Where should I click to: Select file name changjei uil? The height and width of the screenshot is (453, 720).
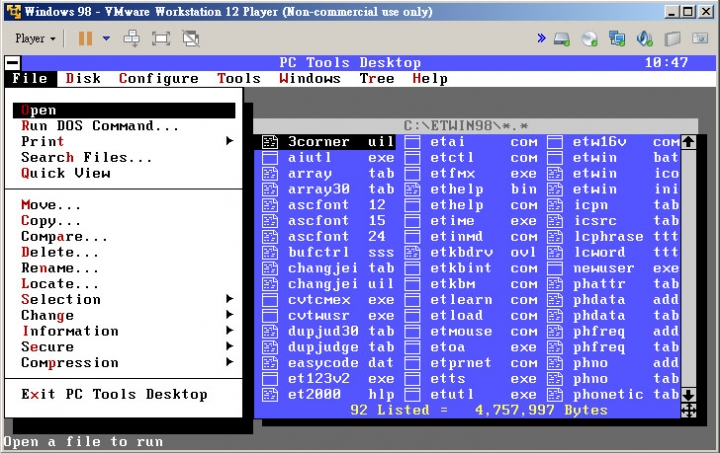tap(341, 284)
